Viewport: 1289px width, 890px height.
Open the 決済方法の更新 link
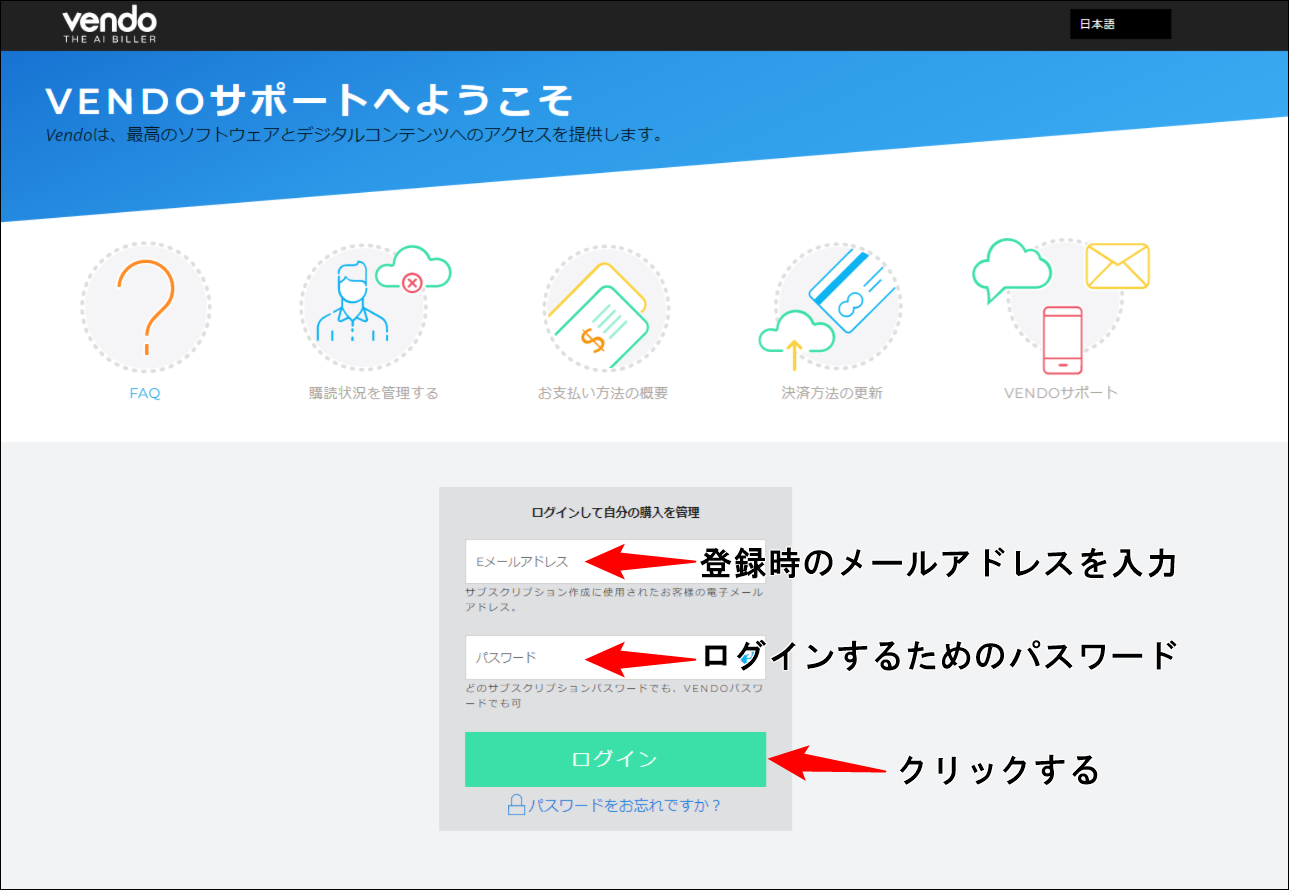(831, 393)
